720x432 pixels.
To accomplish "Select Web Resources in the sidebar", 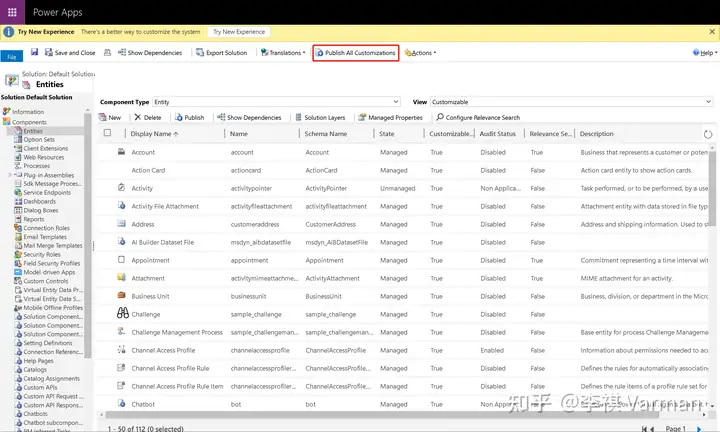I will 44,157.
